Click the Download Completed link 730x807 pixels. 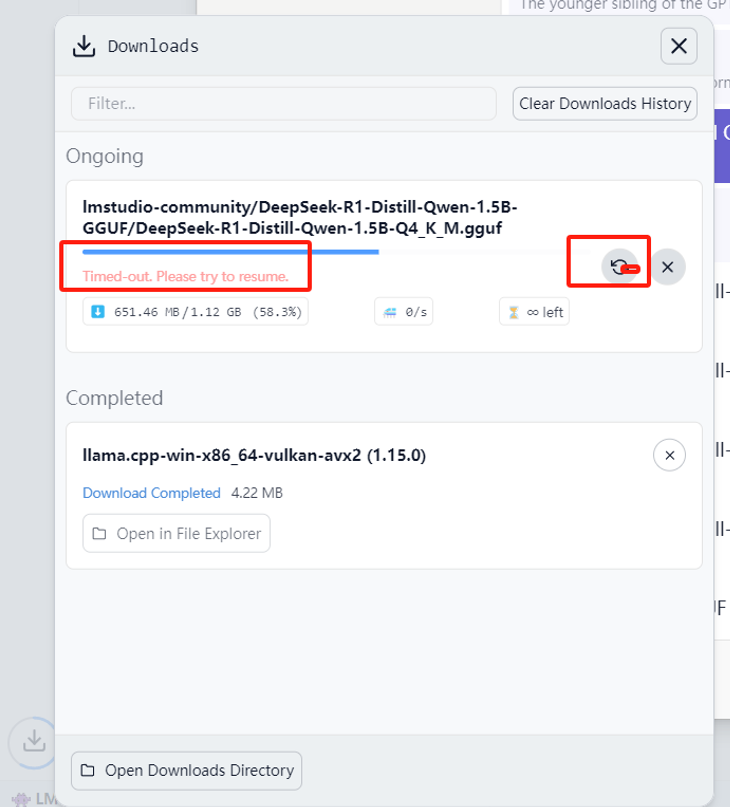point(151,493)
